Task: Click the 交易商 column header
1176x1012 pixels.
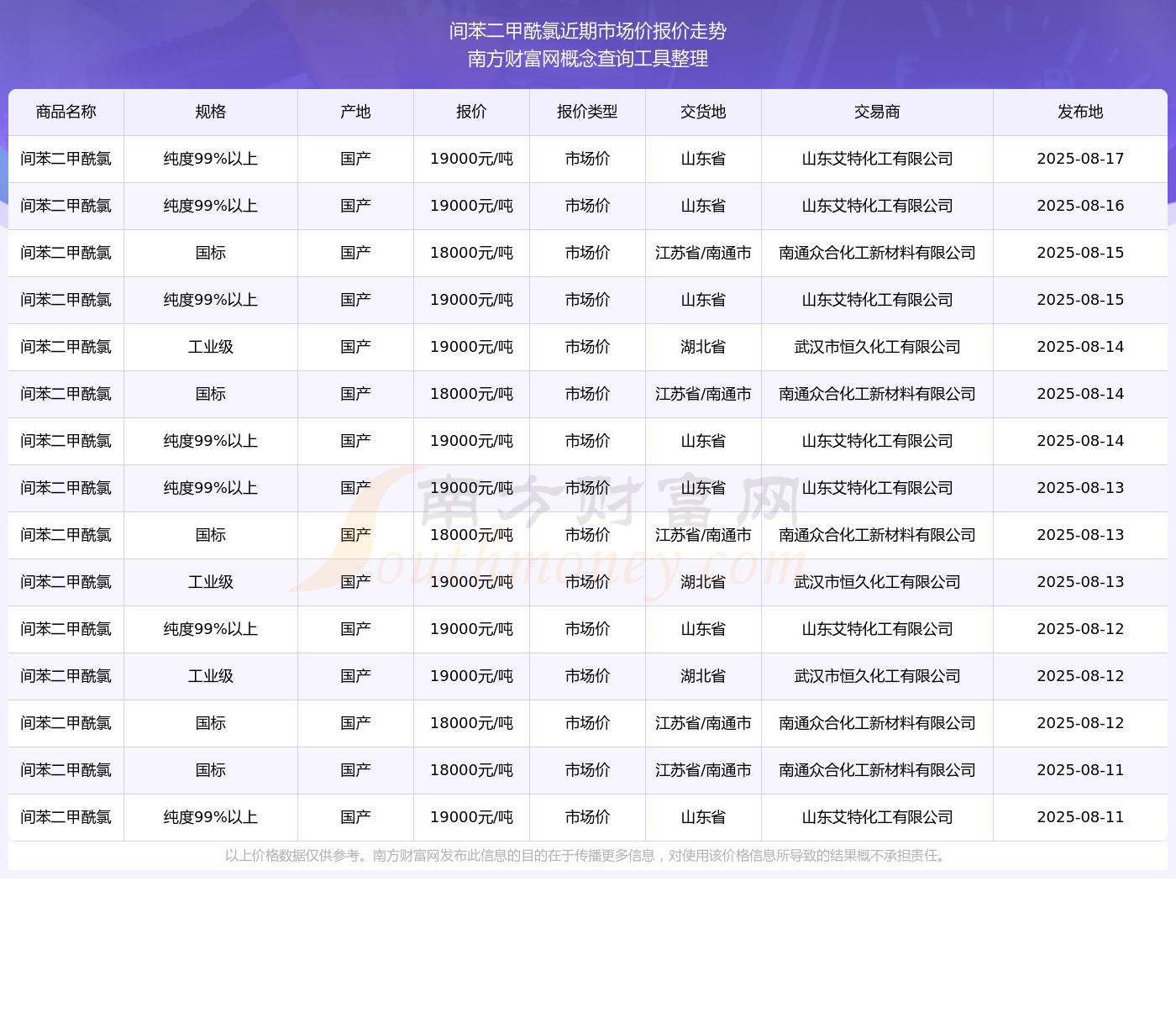Action: pos(878,112)
